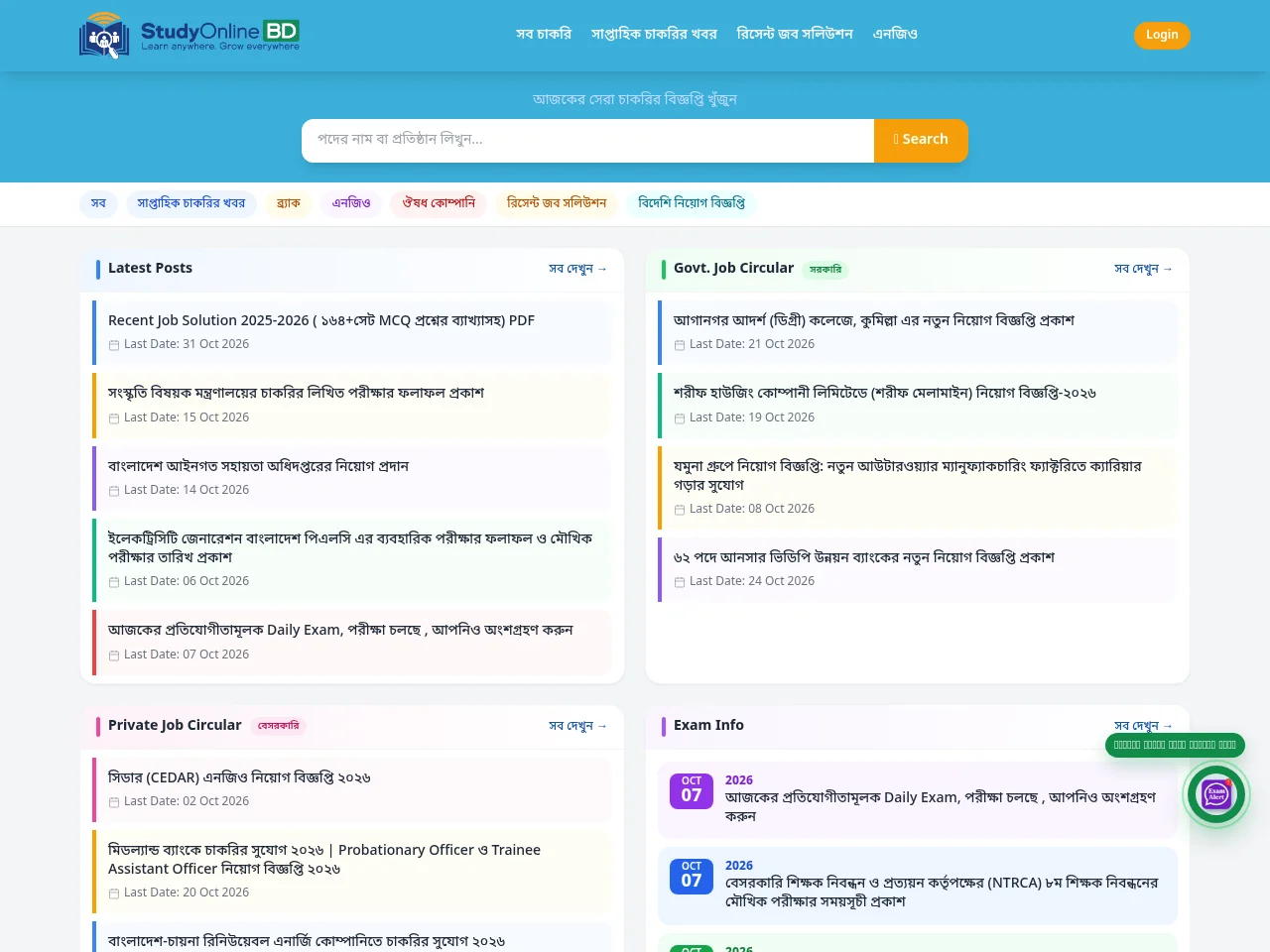Click calendar icon beside Last Date: 20 Oct 2026
This screenshot has height=952, width=1270.
click(114, 893)
